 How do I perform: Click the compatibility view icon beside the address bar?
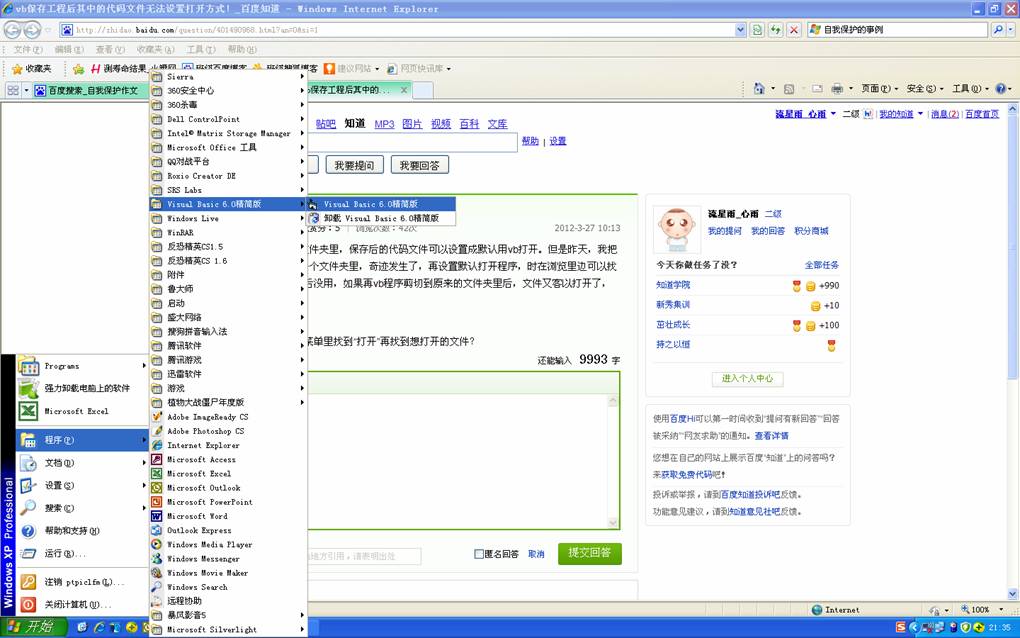tap(757, 30)
